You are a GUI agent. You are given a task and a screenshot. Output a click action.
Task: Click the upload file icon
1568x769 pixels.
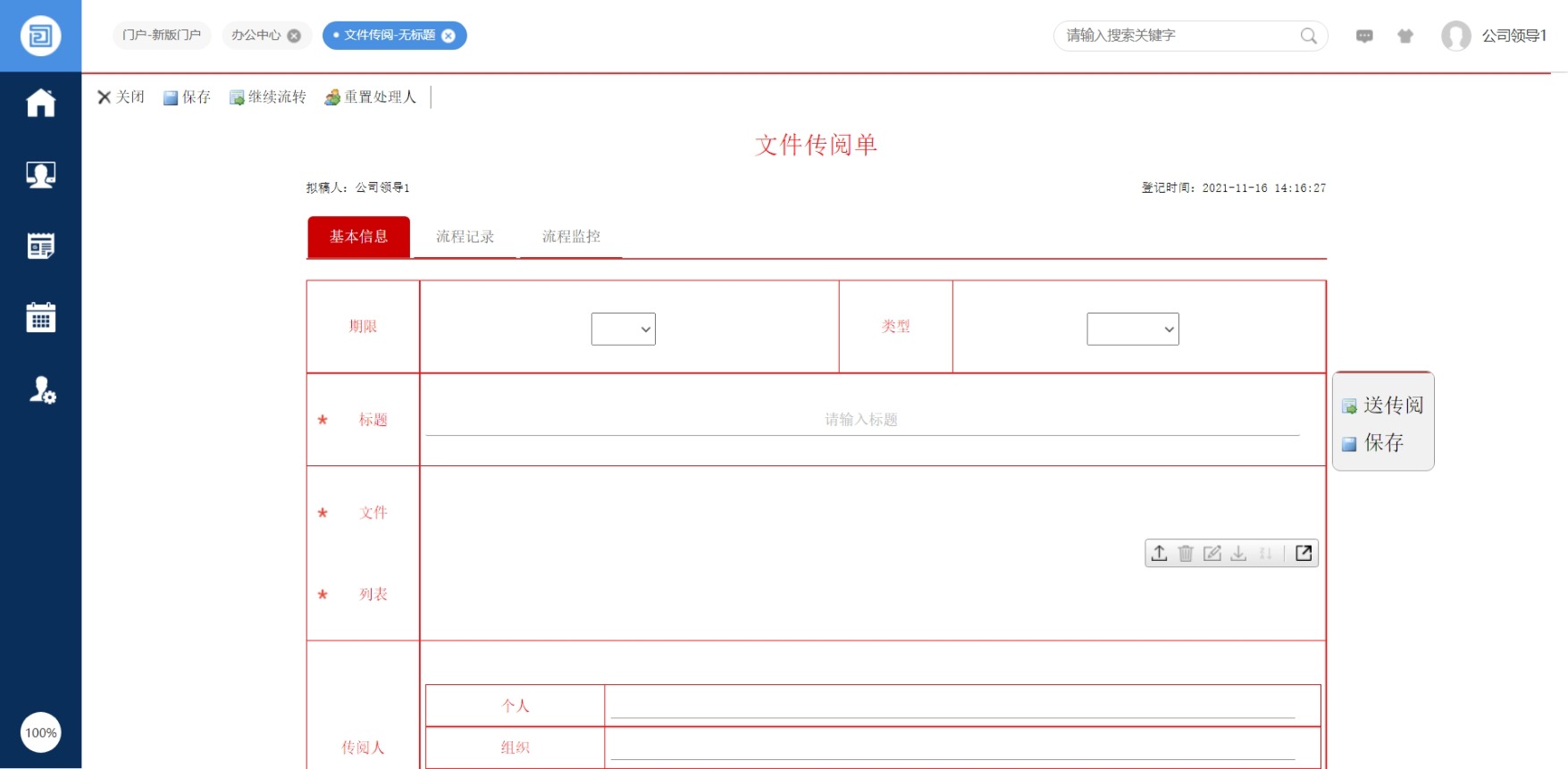(1159, 553)
